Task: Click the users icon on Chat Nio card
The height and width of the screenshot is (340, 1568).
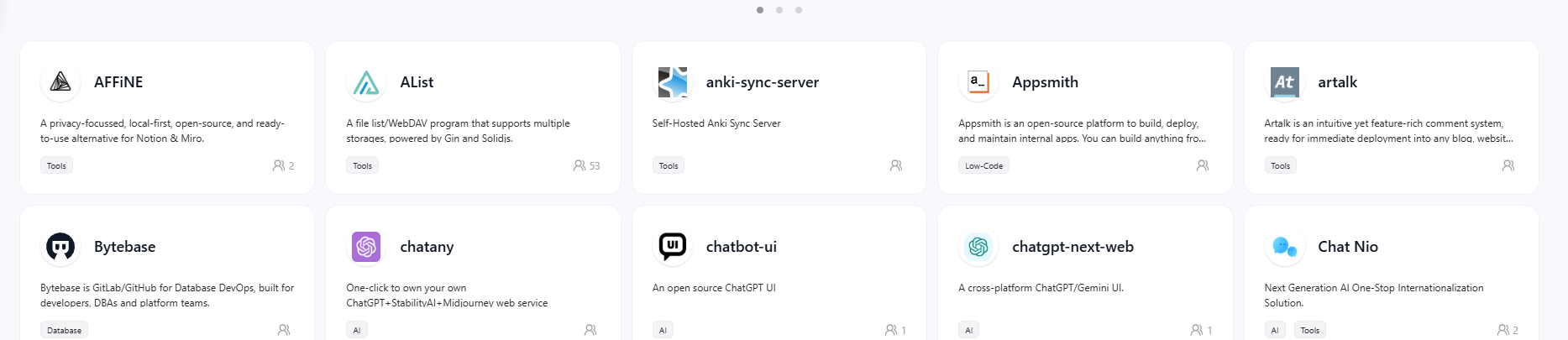Action: [x=1503, y=330]
